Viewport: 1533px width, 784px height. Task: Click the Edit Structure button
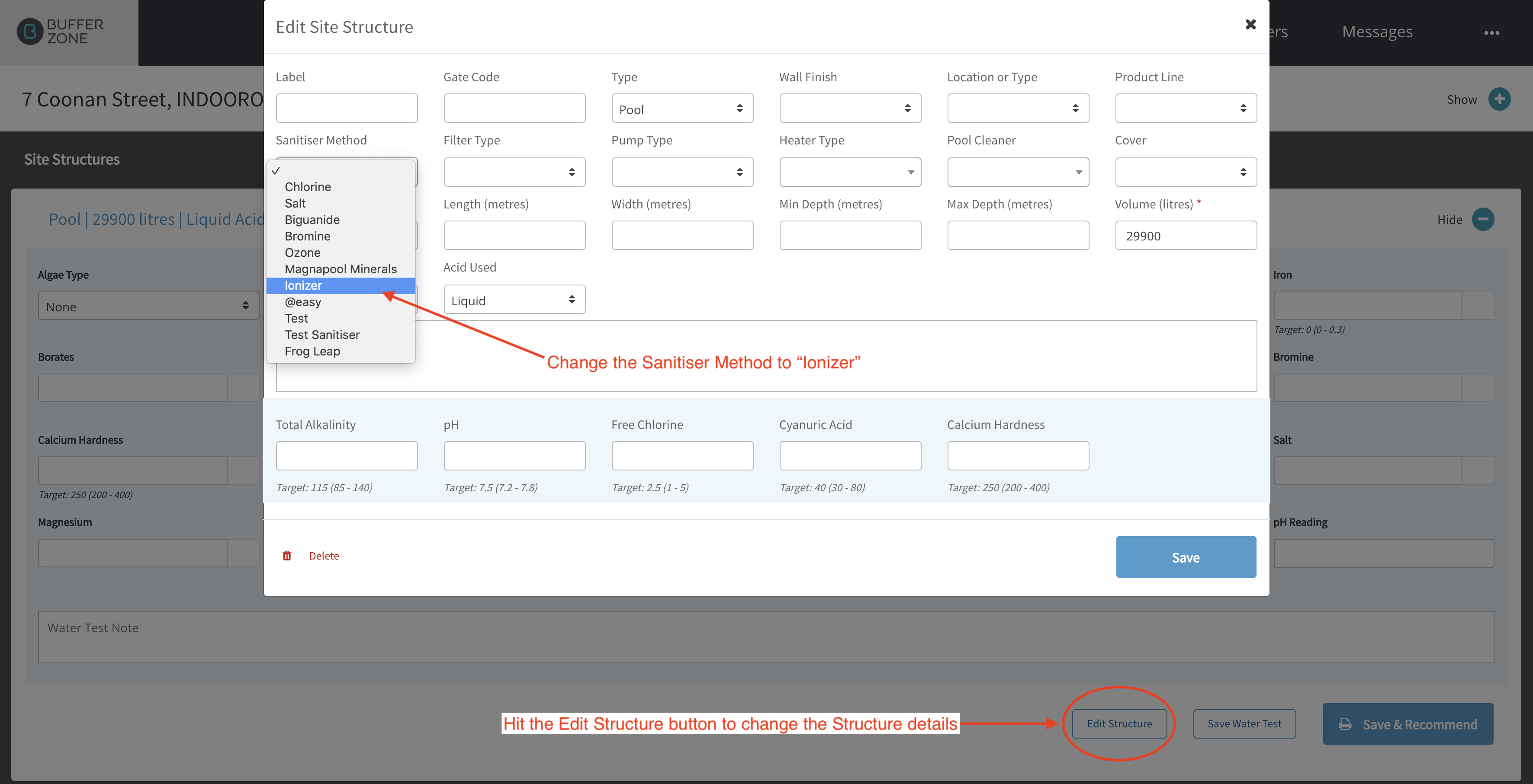pyautogui.click(x=1119, y=724)
